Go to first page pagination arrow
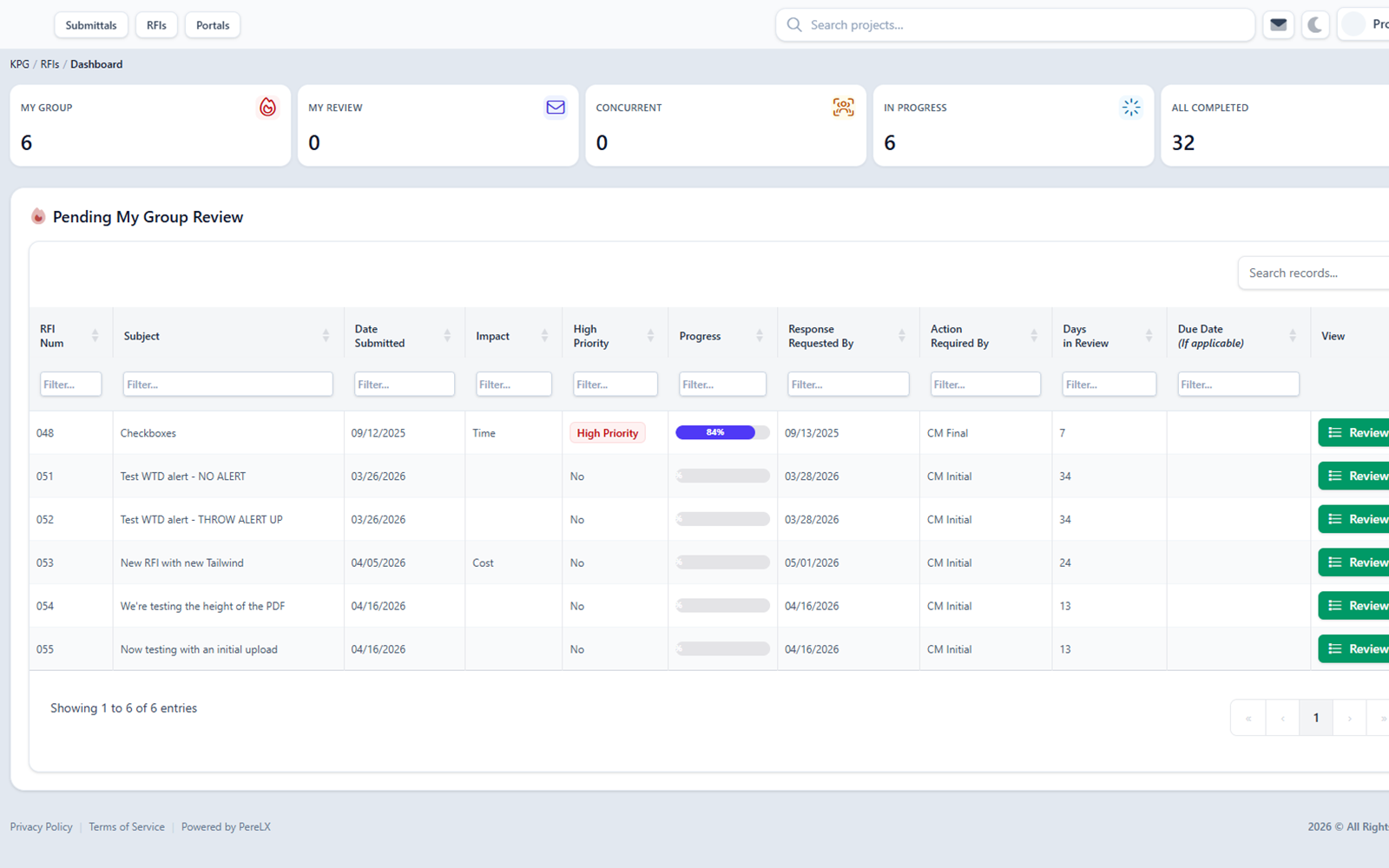 pos(1248,718)
